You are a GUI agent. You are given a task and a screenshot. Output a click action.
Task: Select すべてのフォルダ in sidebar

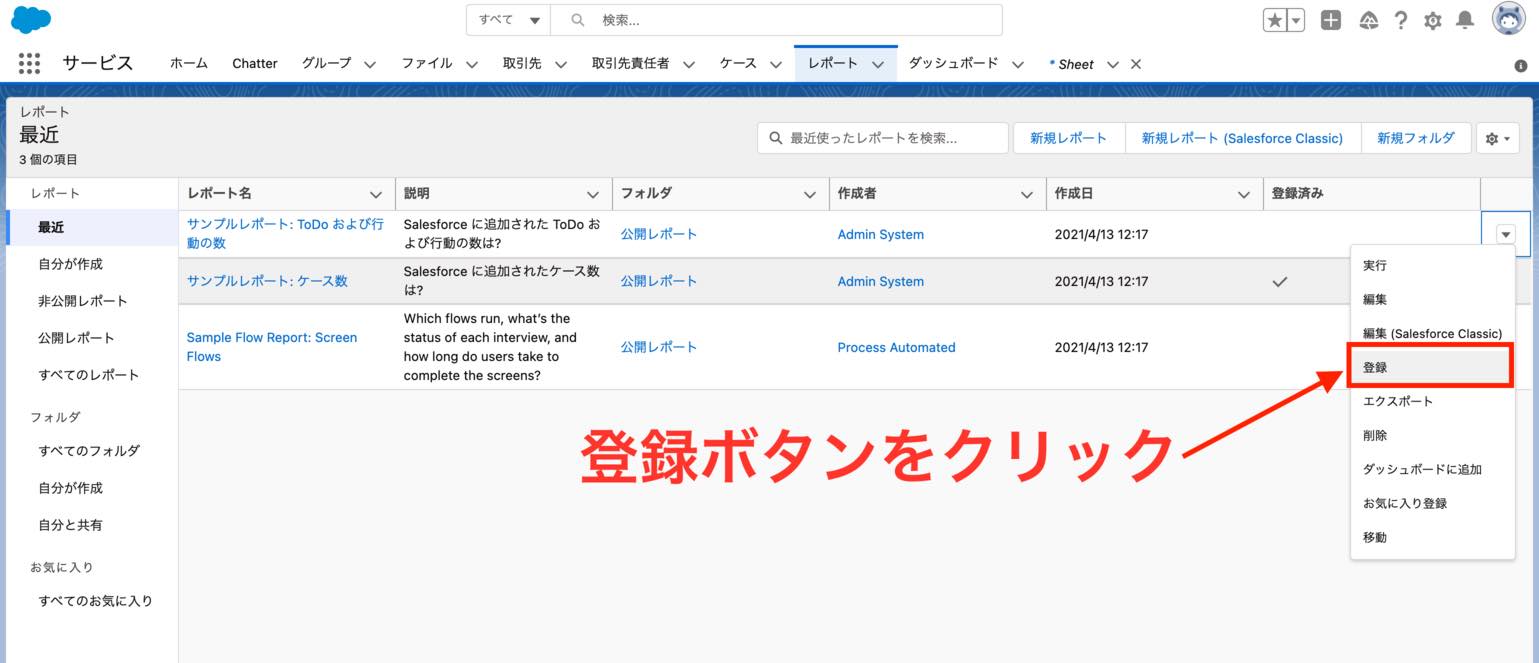(x=92, y=451)
